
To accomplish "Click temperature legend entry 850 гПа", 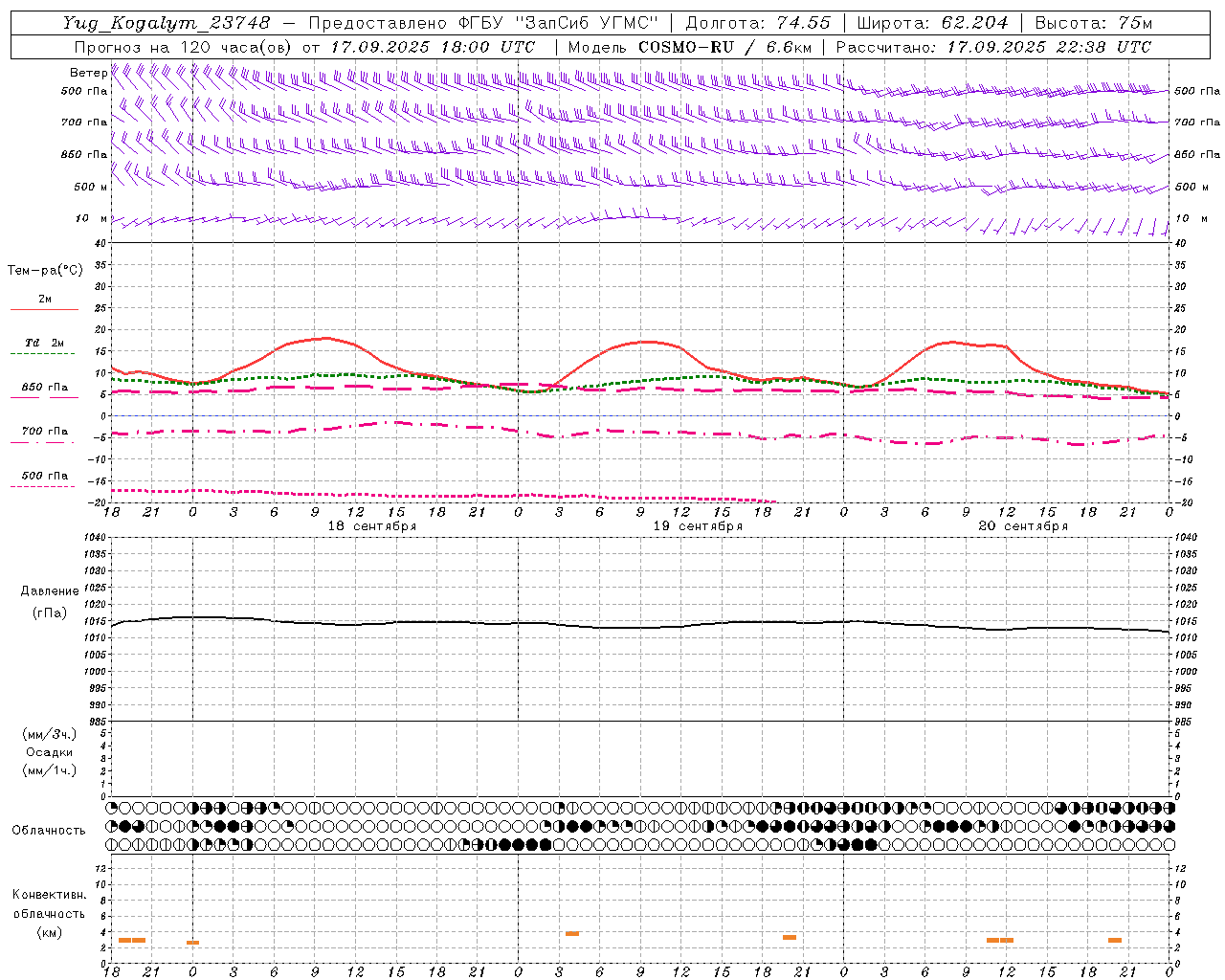I will [45, 388].
